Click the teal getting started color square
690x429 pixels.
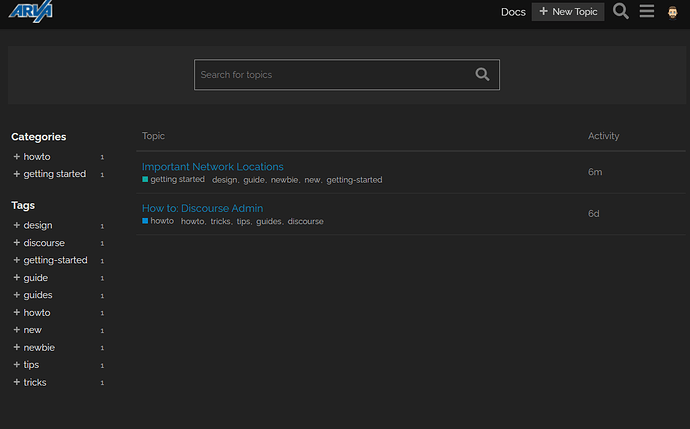pos(145,179)
